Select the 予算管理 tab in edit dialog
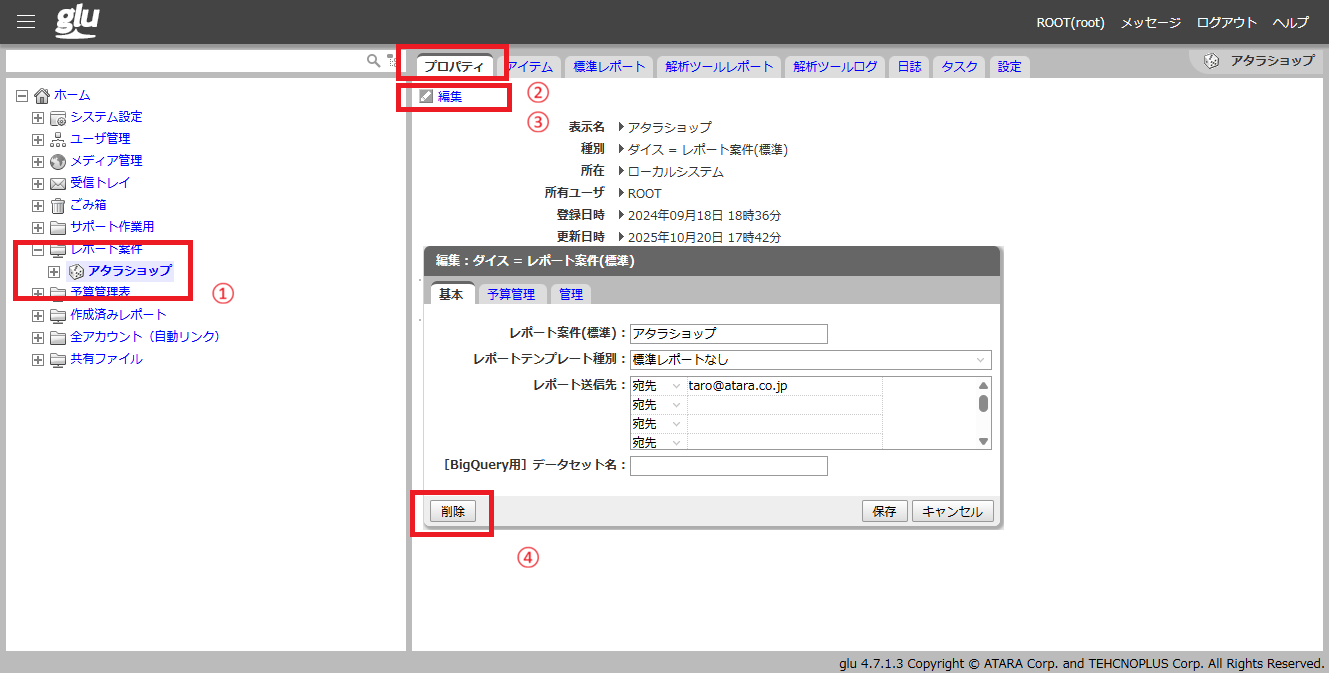This screenshot has width=1329, height=673. (511, 294)
